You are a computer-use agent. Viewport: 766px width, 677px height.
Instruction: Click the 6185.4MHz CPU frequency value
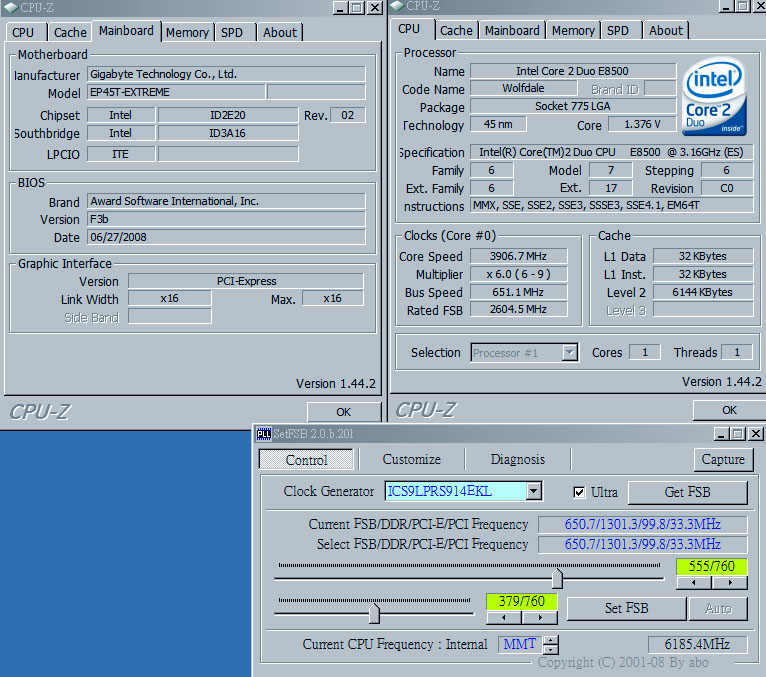(697, 644)
